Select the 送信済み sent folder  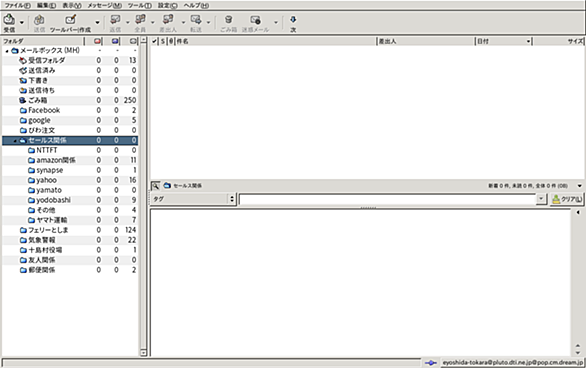tap(70, 70)
